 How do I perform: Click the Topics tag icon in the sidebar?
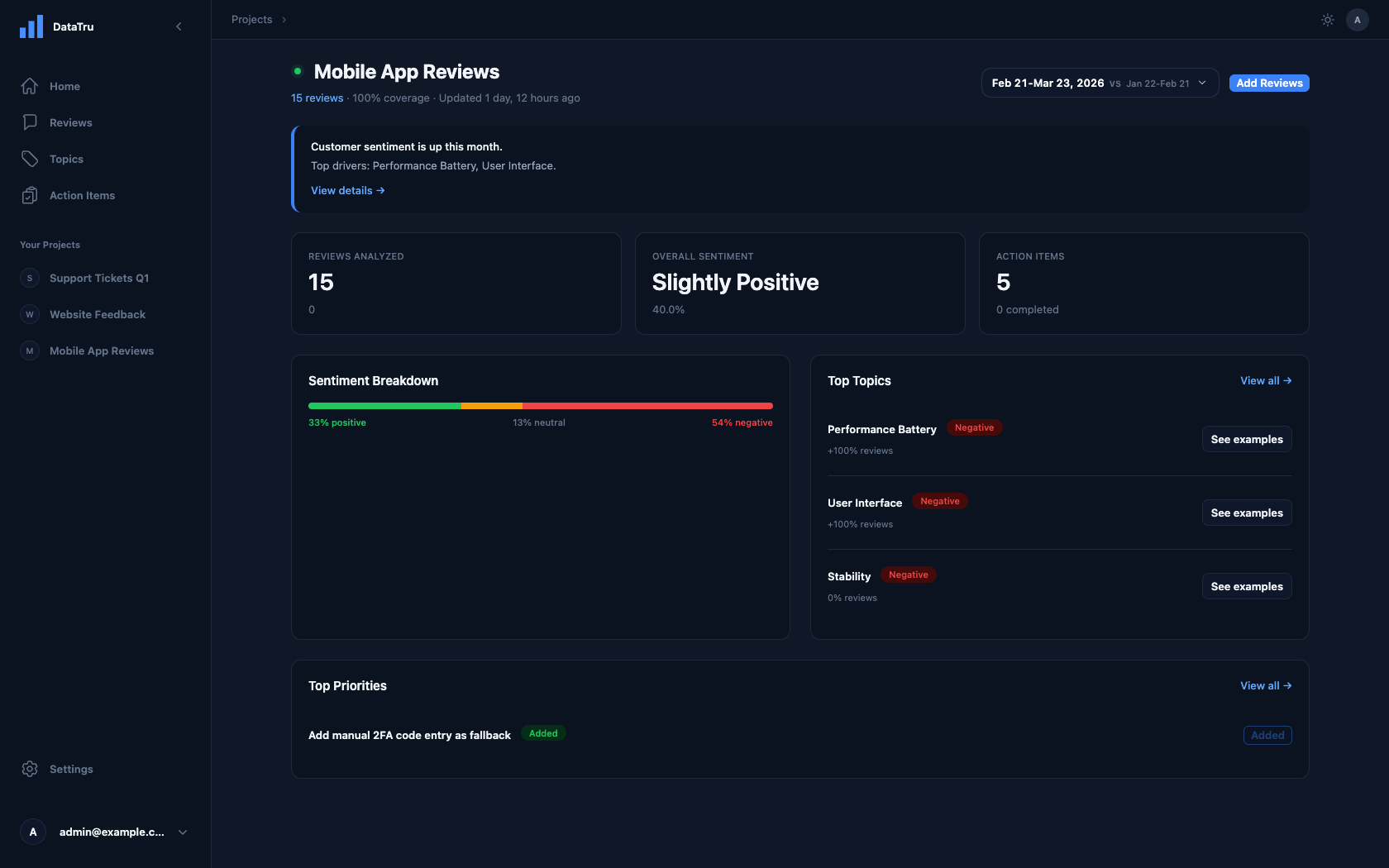click(x=30, y=159)
